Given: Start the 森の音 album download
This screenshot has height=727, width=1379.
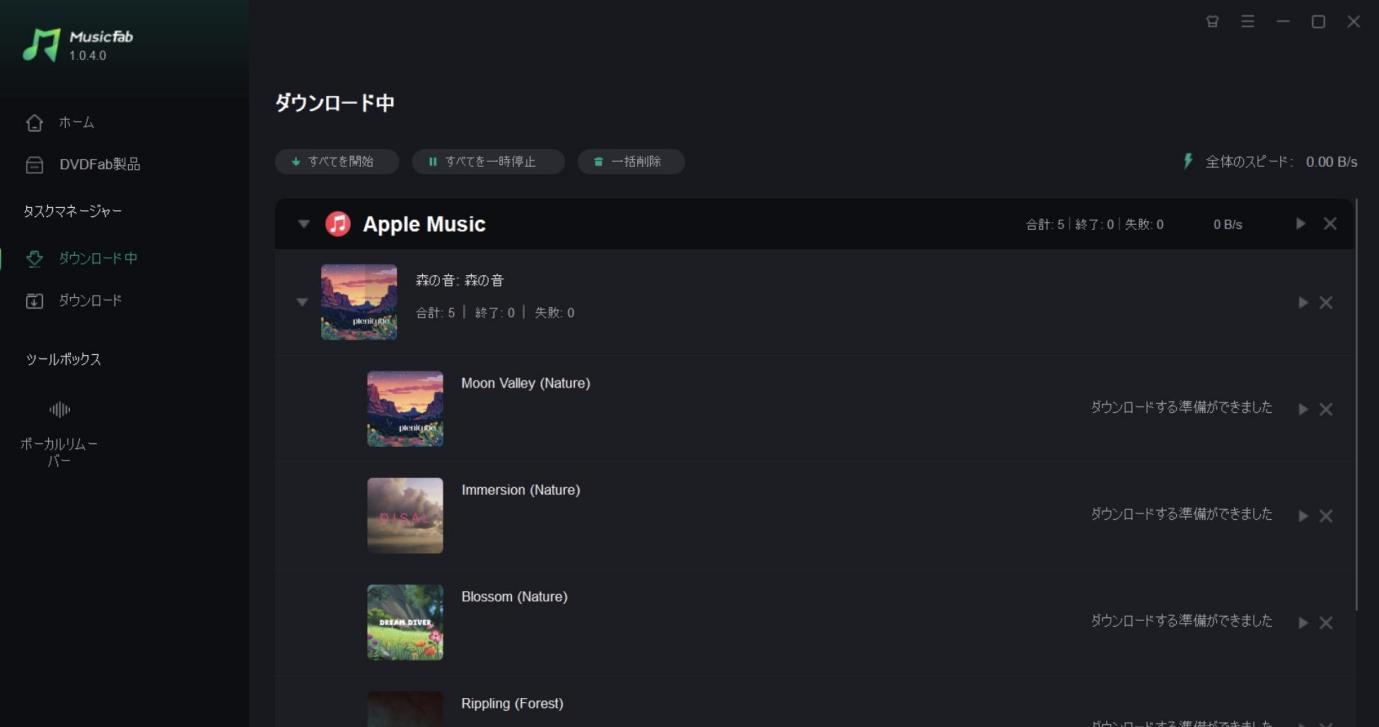Looking at the screenshot, I should [x=1303, y=302].
